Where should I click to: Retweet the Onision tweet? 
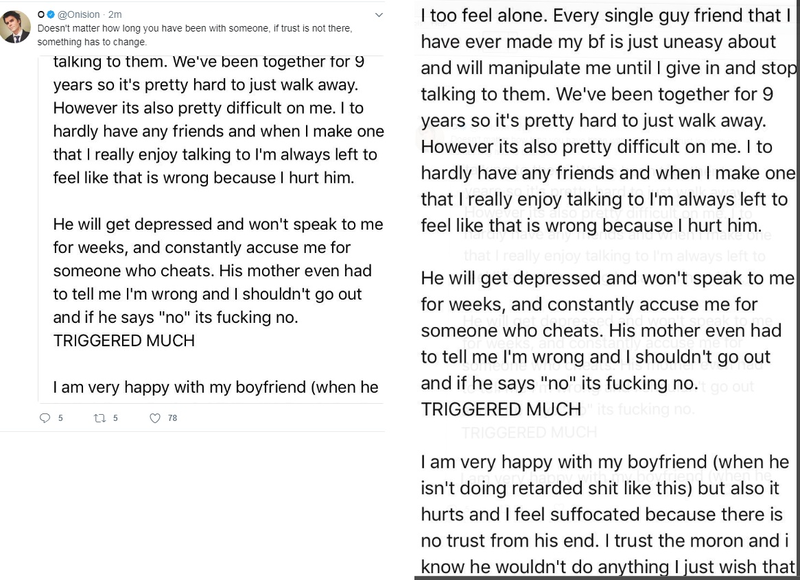click(99, 418)
